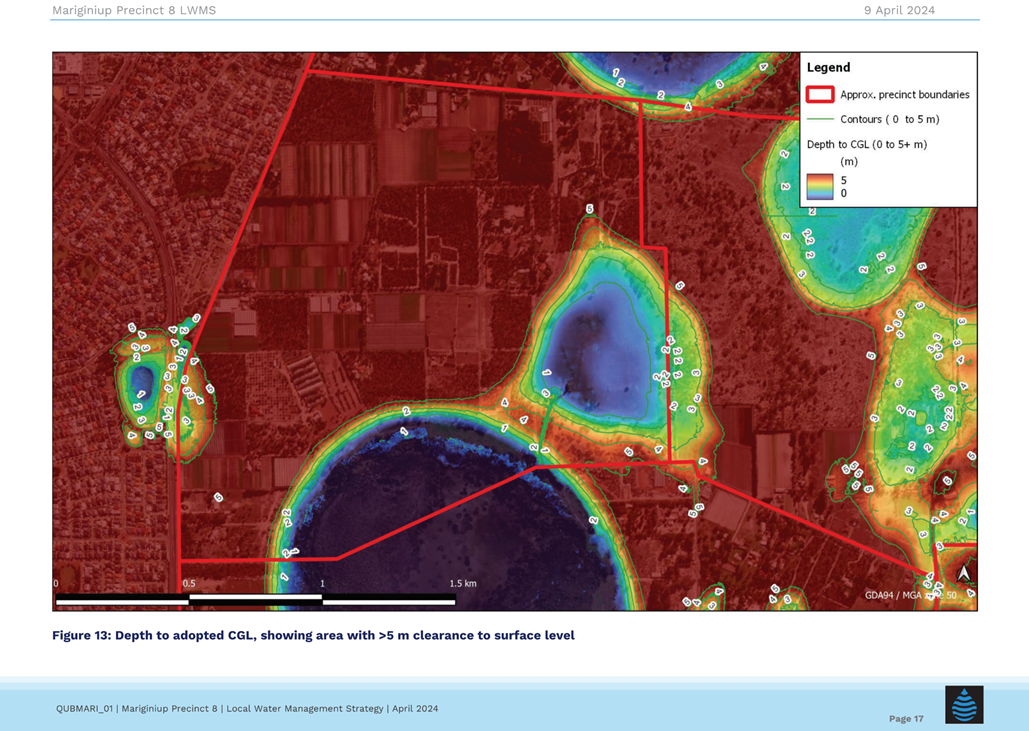
Task: Click the small blue wetland at map's left
Action: [141, 382]
